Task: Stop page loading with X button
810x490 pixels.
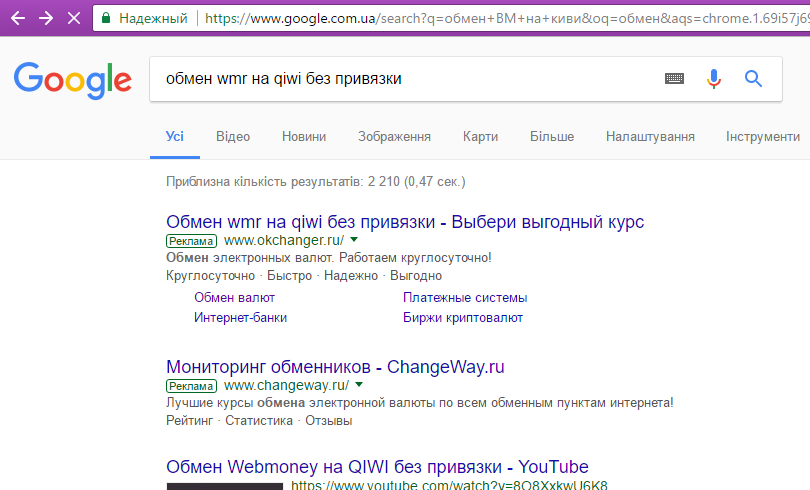Action: [74, 18]
